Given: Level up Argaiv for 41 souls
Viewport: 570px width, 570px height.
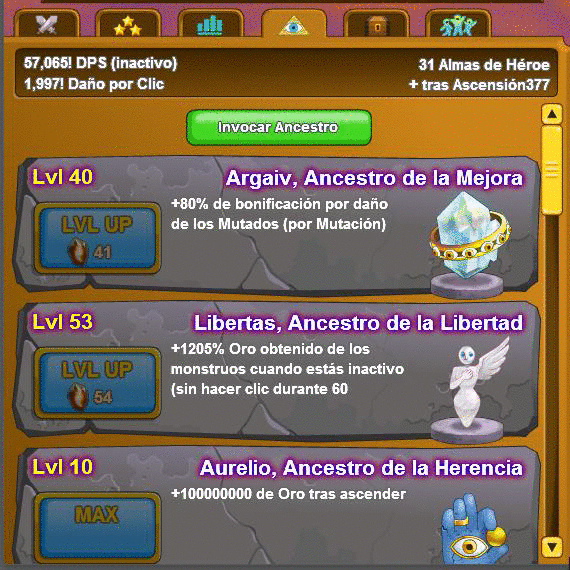Looking at the screenshot, I should tap(97, 238).
